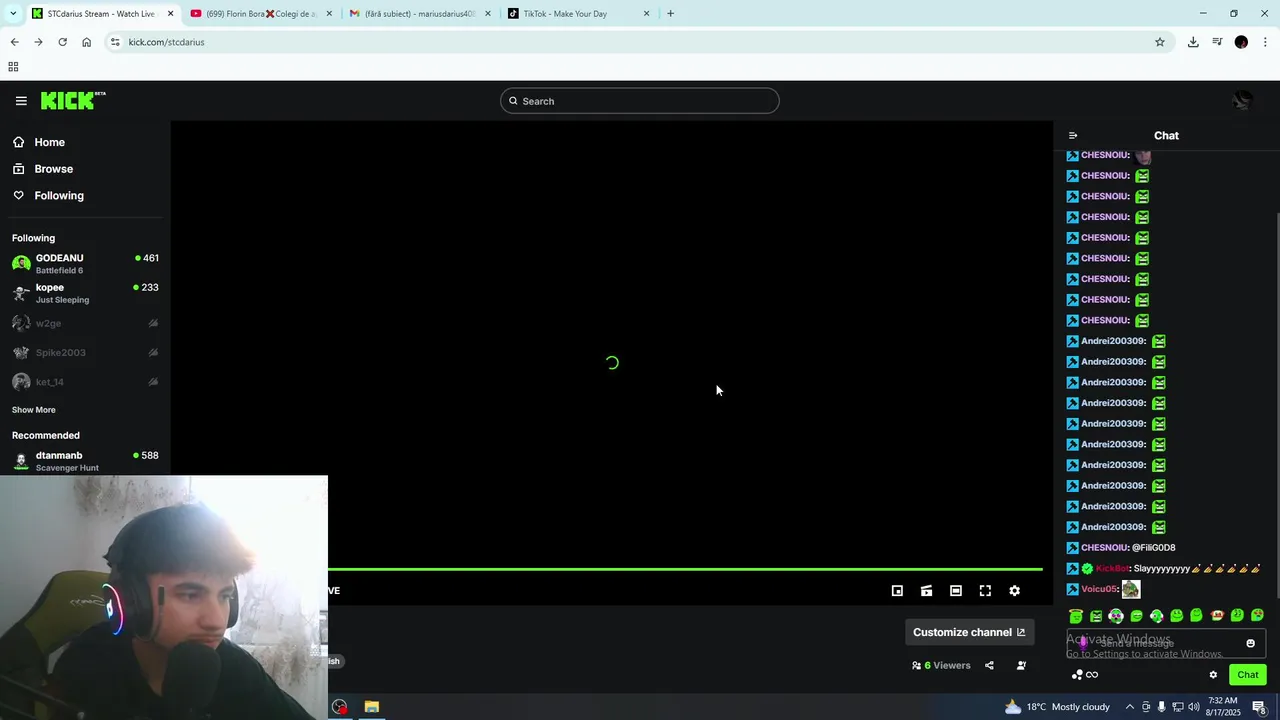Open chat settings gear beside Chat button

1213,675
